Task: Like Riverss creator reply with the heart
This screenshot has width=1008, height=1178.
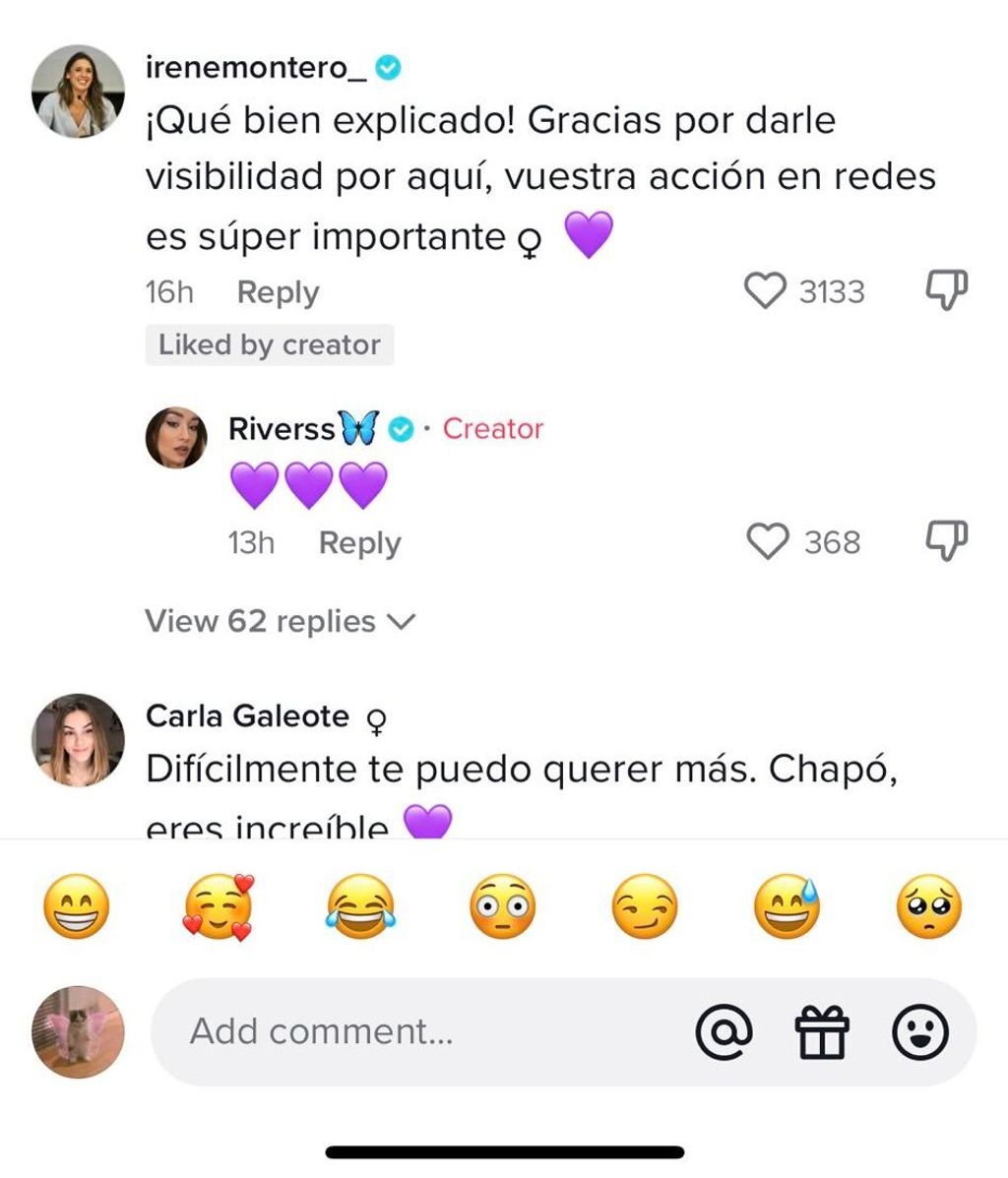Action: [x=768, y=542]
